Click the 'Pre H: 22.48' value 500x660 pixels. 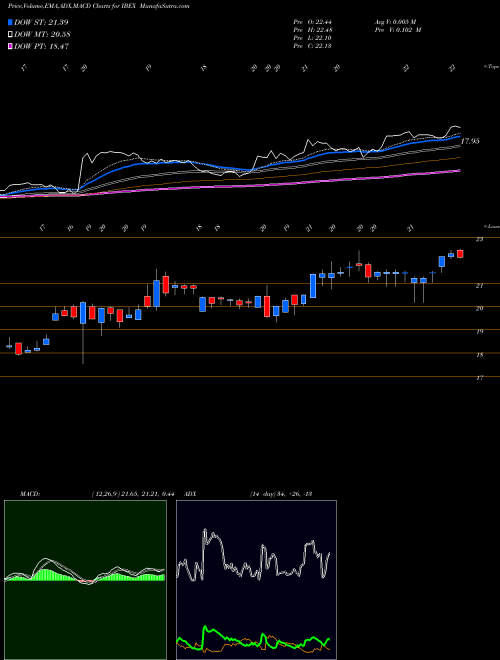[312, 30]
